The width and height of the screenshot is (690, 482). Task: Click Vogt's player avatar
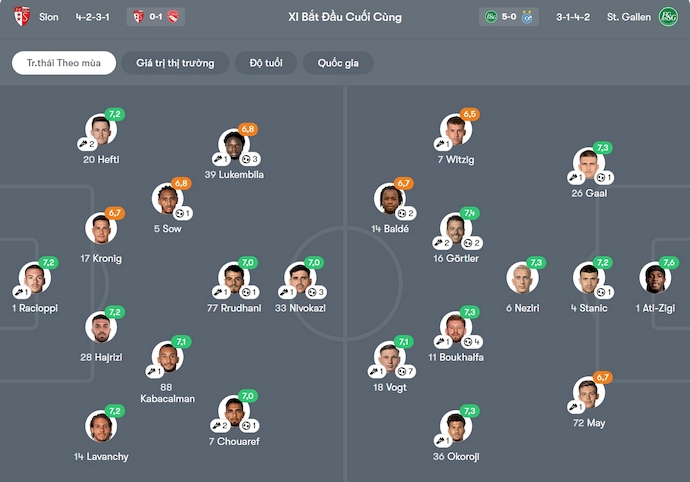coord(391,357)
